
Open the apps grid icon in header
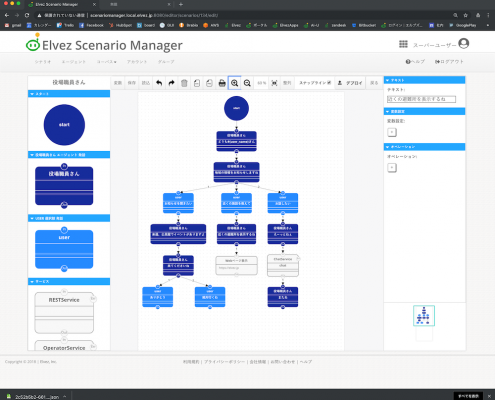coord(403,44)
